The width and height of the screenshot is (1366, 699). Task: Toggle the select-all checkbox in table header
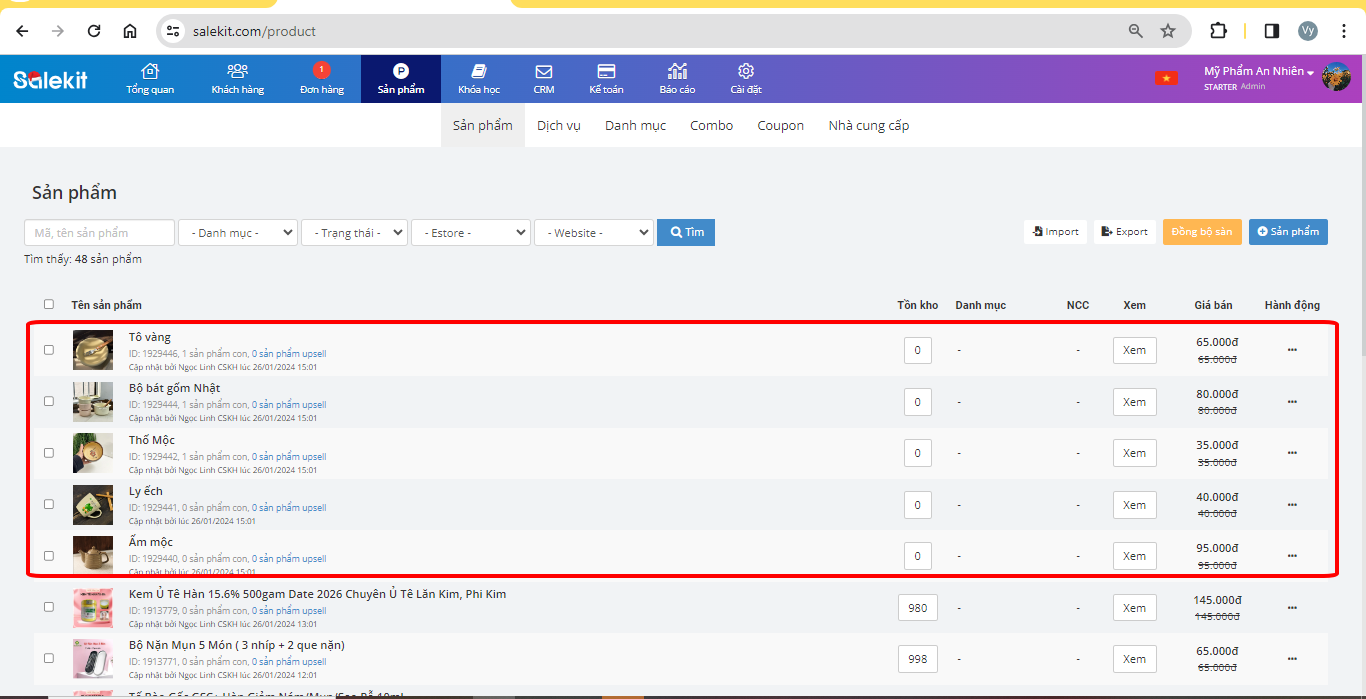click(49, 304)
